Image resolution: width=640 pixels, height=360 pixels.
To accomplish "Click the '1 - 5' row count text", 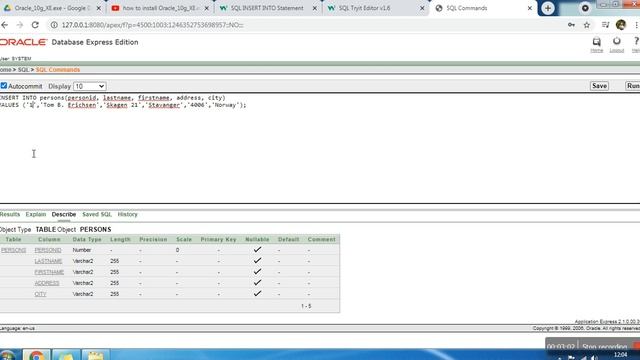I will [306, 306].
